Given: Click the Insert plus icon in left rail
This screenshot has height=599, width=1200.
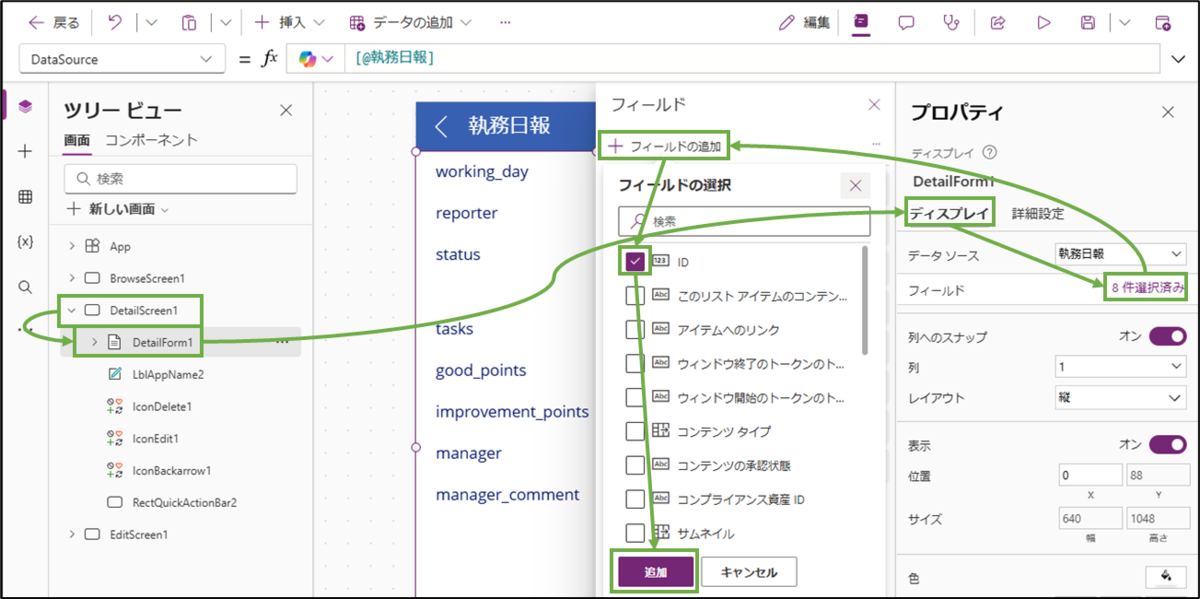Looking at the screenshot, I should 26,151.
